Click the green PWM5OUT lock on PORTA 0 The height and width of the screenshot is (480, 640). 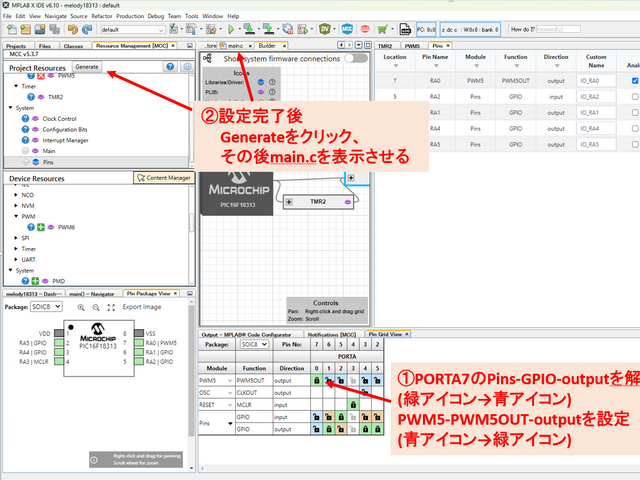[317, 380]
